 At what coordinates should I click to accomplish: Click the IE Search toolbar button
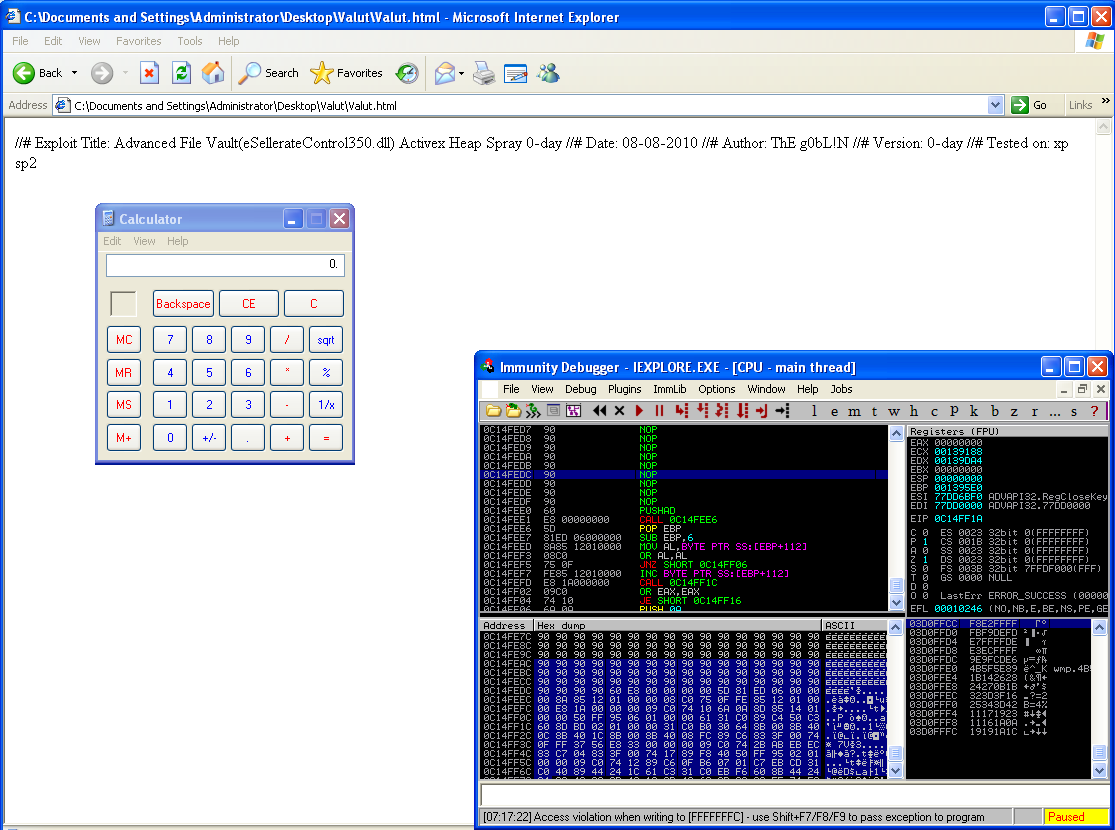269,73
